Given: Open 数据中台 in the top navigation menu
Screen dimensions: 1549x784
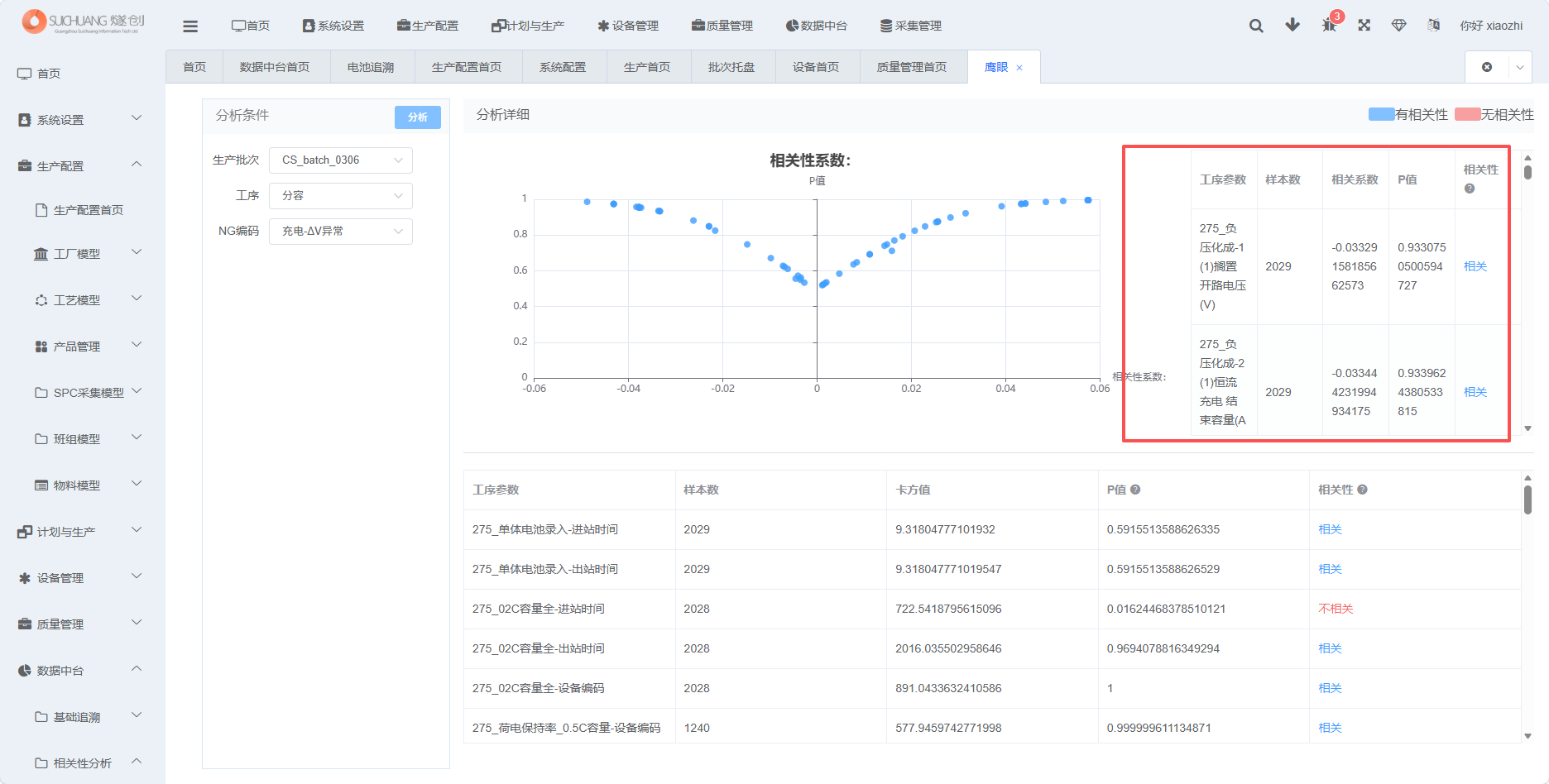Looking at the screenshot, I should point(817,26).
